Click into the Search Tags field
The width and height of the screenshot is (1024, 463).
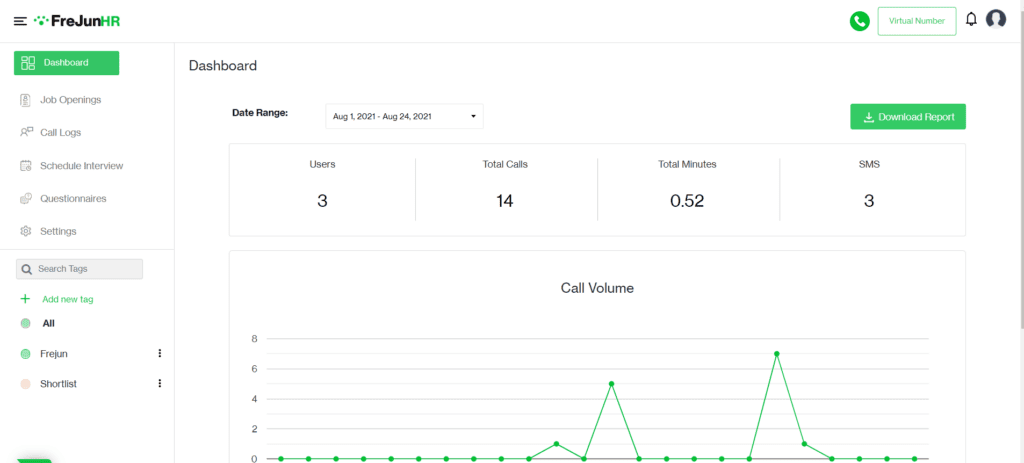(80, 269)
